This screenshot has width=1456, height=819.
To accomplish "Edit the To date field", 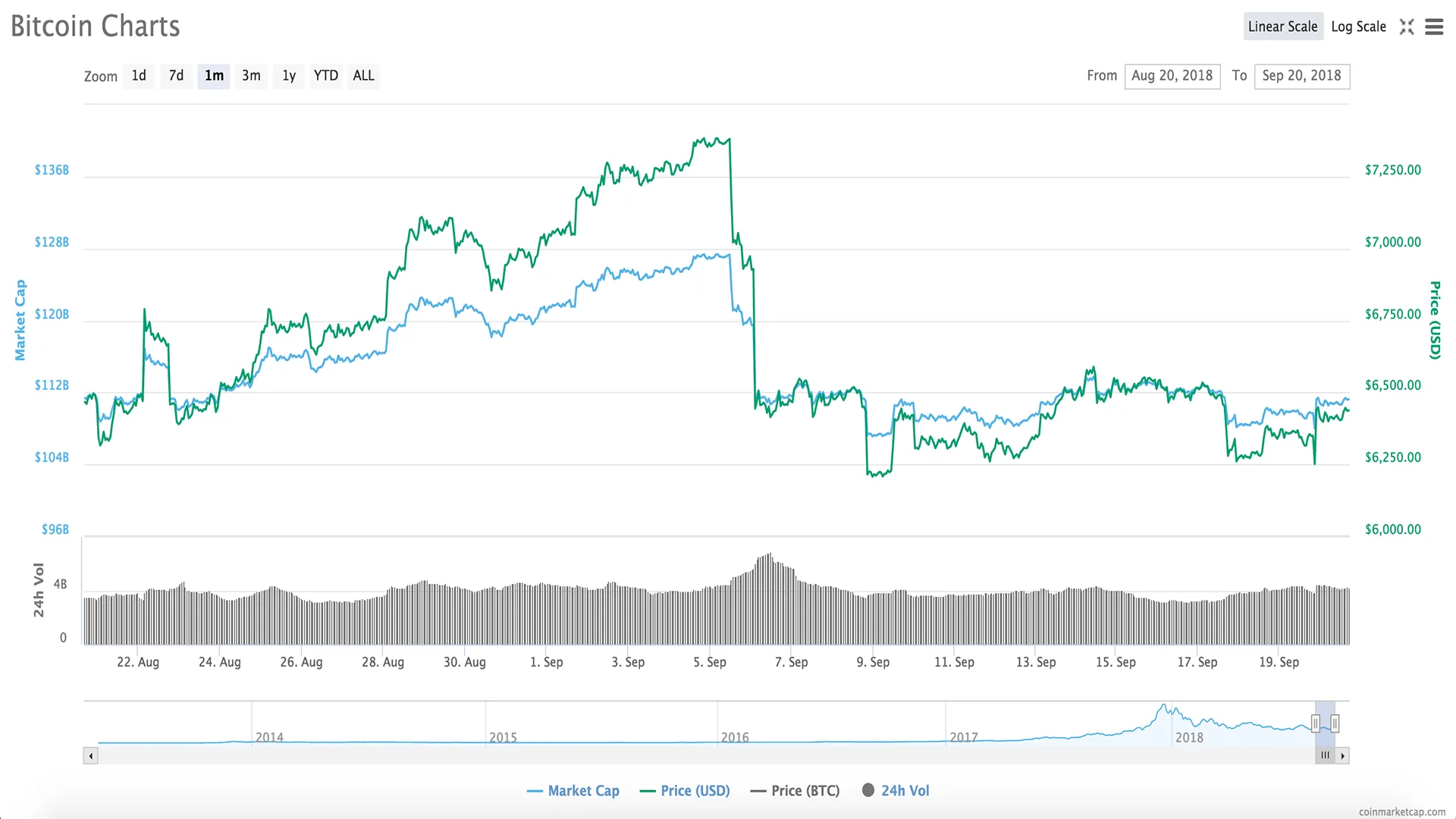I will (1302, 76).
